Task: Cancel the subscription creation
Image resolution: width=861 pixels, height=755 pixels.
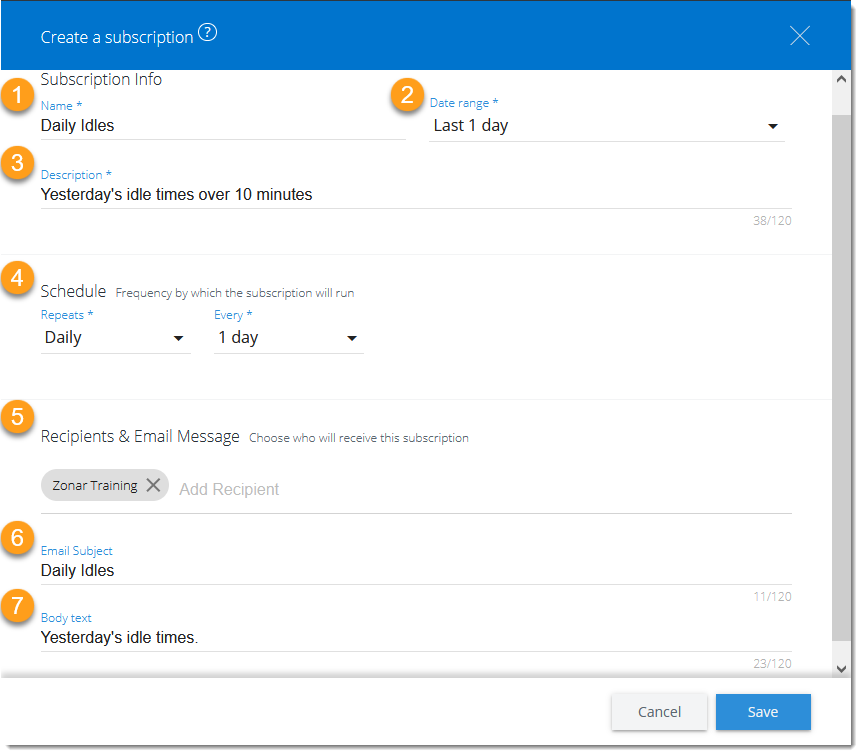Action: tap(659, 712)
